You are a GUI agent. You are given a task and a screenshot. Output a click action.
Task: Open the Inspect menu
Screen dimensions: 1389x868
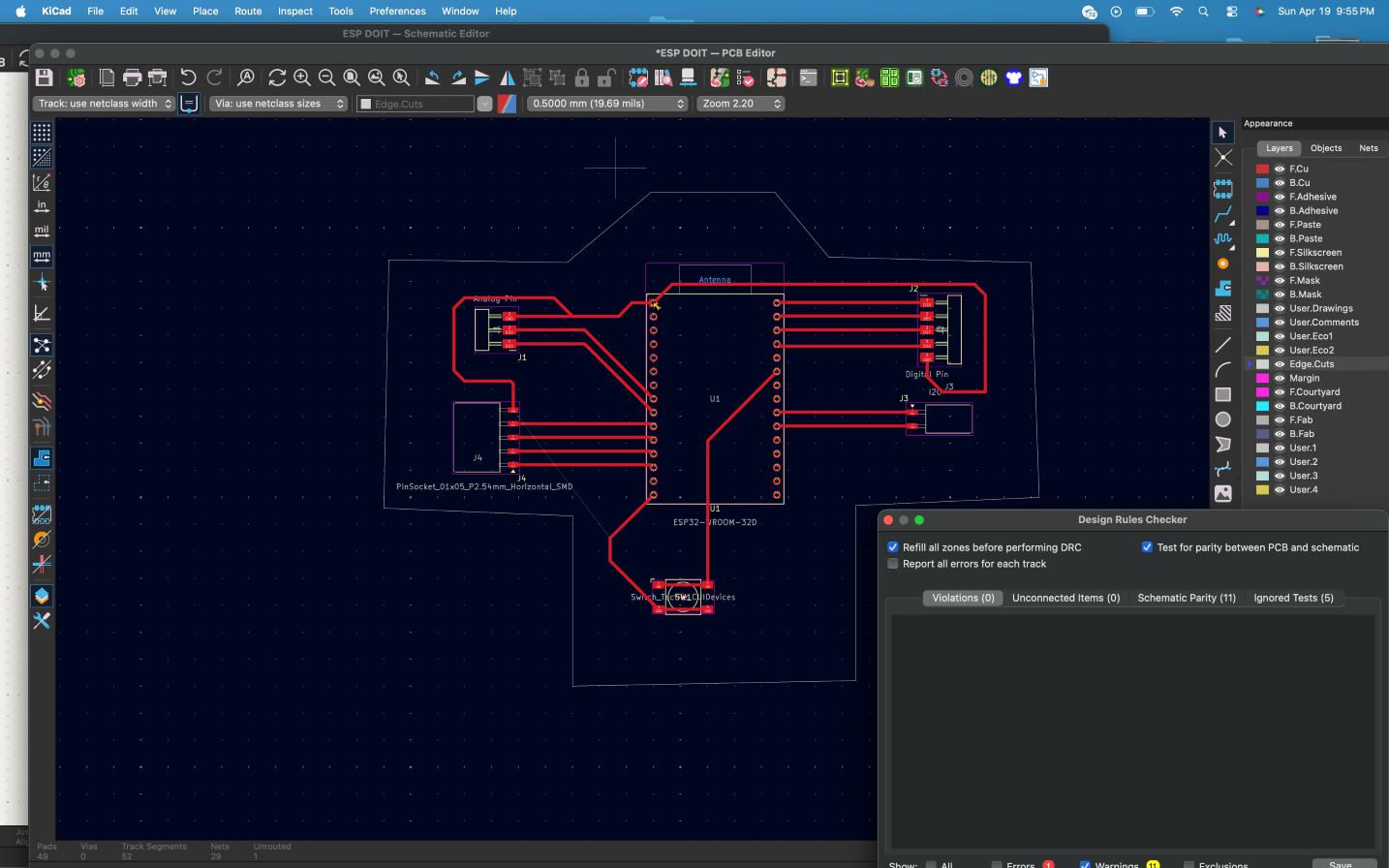click(294, 11)
